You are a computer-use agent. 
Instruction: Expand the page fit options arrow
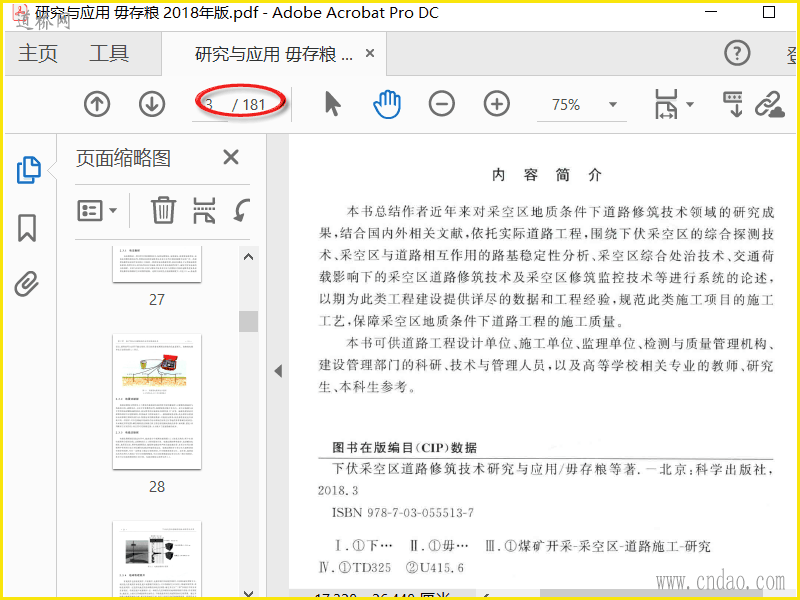tap(690, 104)
